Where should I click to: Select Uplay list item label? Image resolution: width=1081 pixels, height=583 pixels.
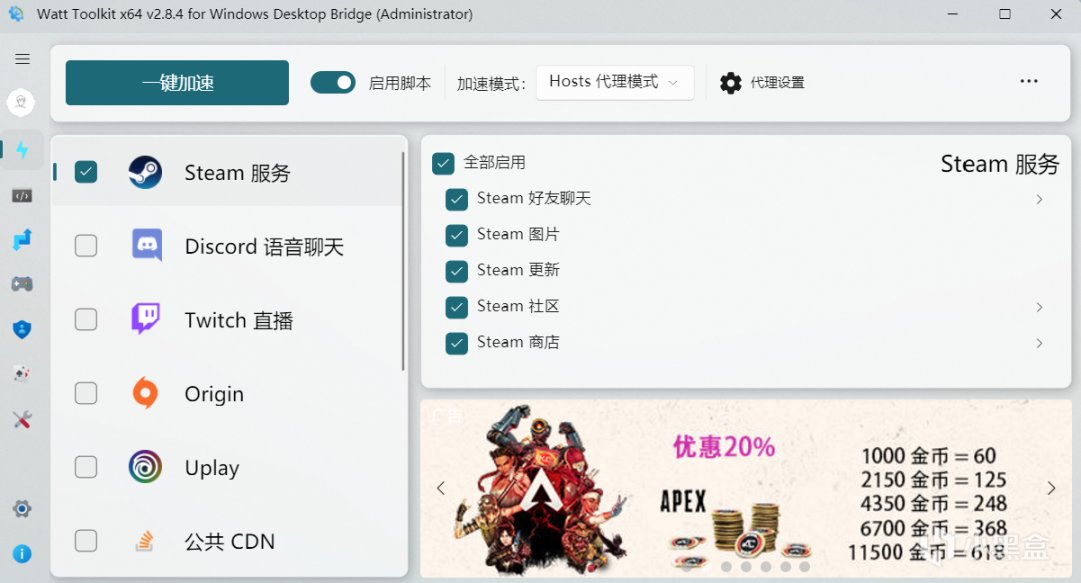(x=212, y=467)
